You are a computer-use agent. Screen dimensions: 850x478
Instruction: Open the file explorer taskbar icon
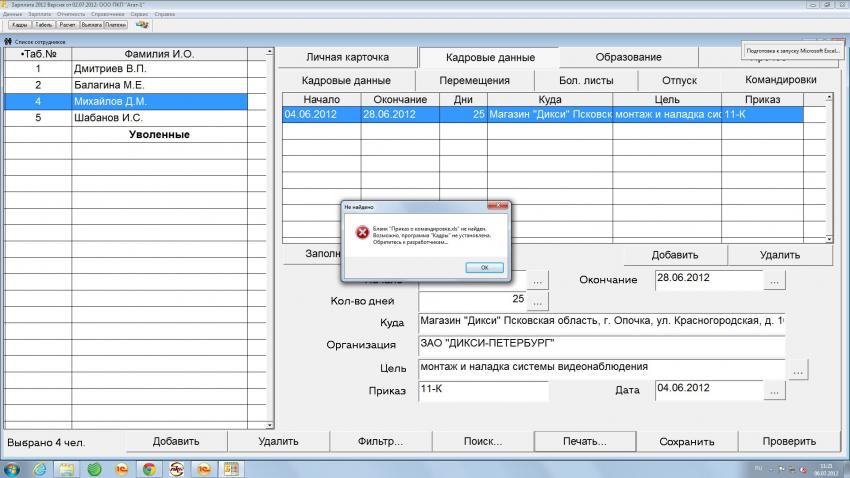66,468
